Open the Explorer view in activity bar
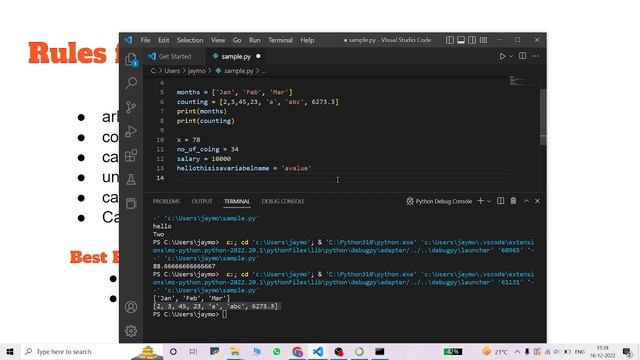Image resolution: width=640 pixels, height=360 pixels. (x=131, y=60)
